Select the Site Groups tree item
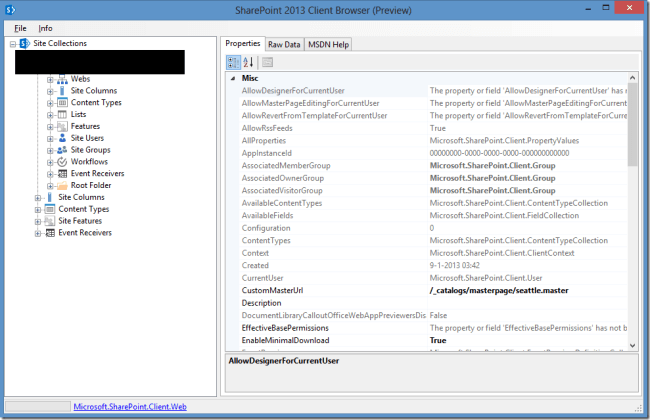Image resolution: width=650 pixels, height=420 pixels. [x=90, y=150]
